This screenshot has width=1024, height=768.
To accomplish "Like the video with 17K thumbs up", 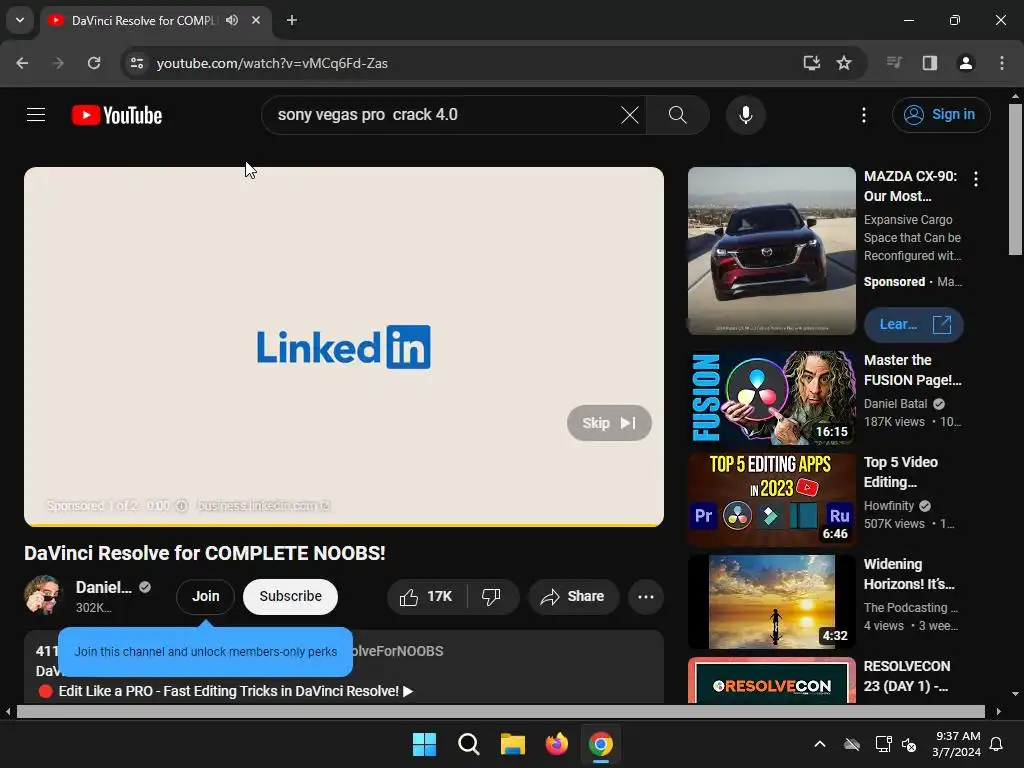I will [426, 596].
